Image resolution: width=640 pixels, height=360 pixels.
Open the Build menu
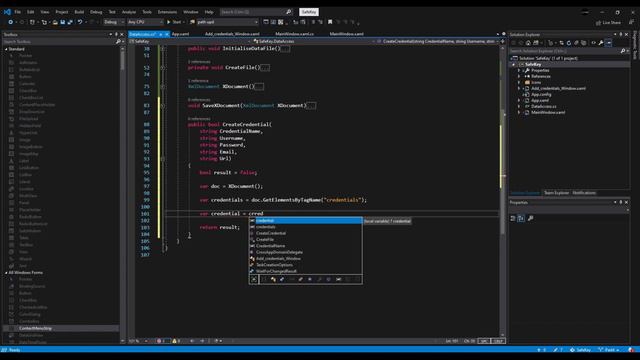click(79, 12)
